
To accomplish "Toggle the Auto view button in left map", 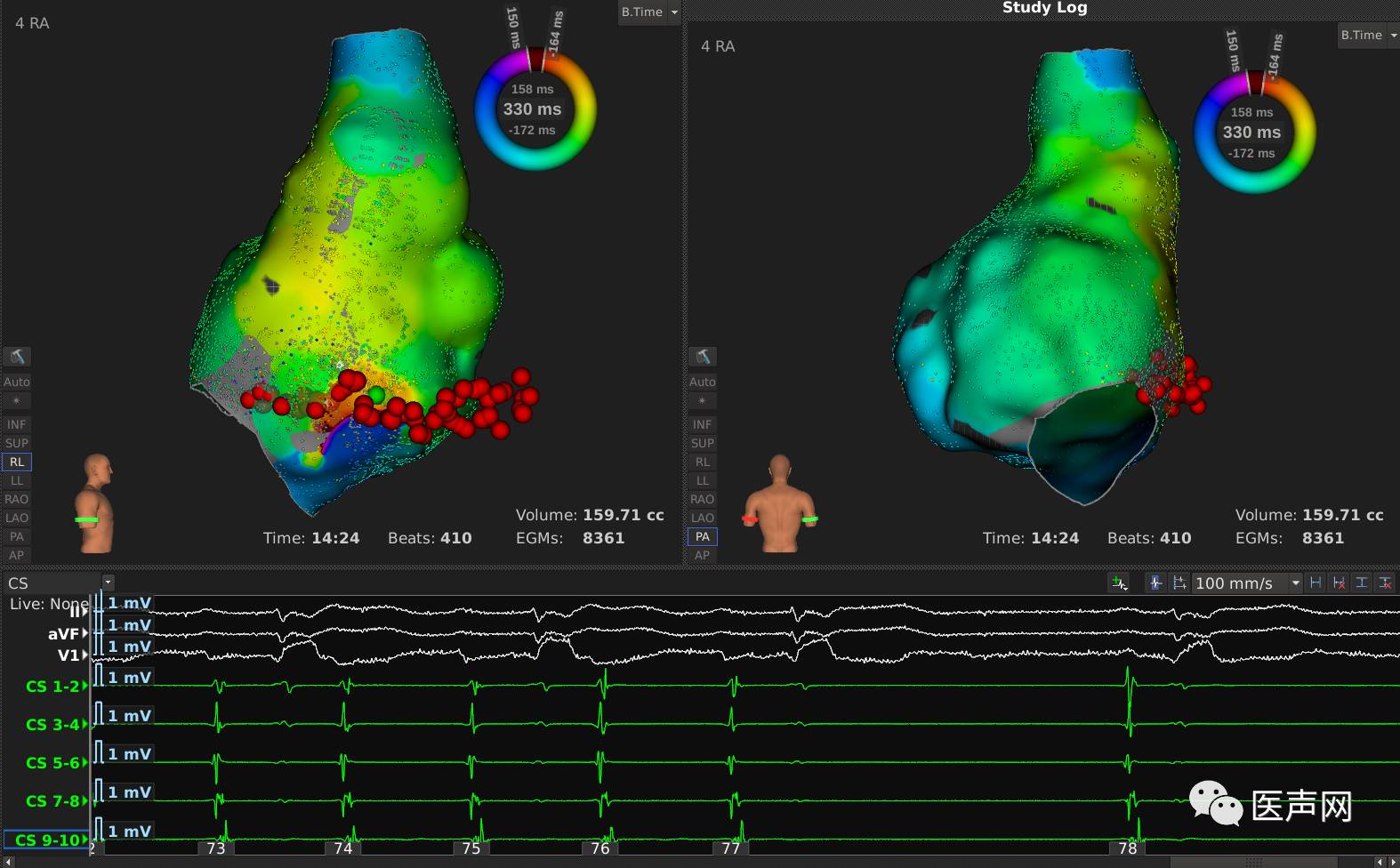I will click(x=17, y=382).
